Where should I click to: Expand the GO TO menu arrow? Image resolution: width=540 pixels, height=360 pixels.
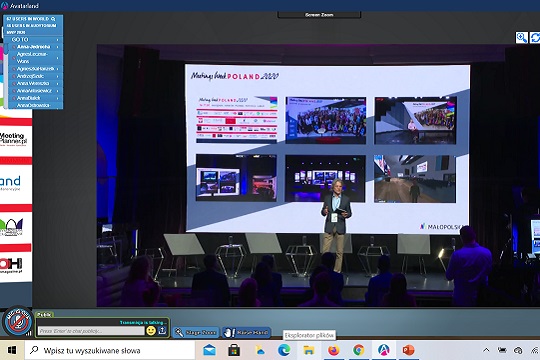(x=58, y=40)
